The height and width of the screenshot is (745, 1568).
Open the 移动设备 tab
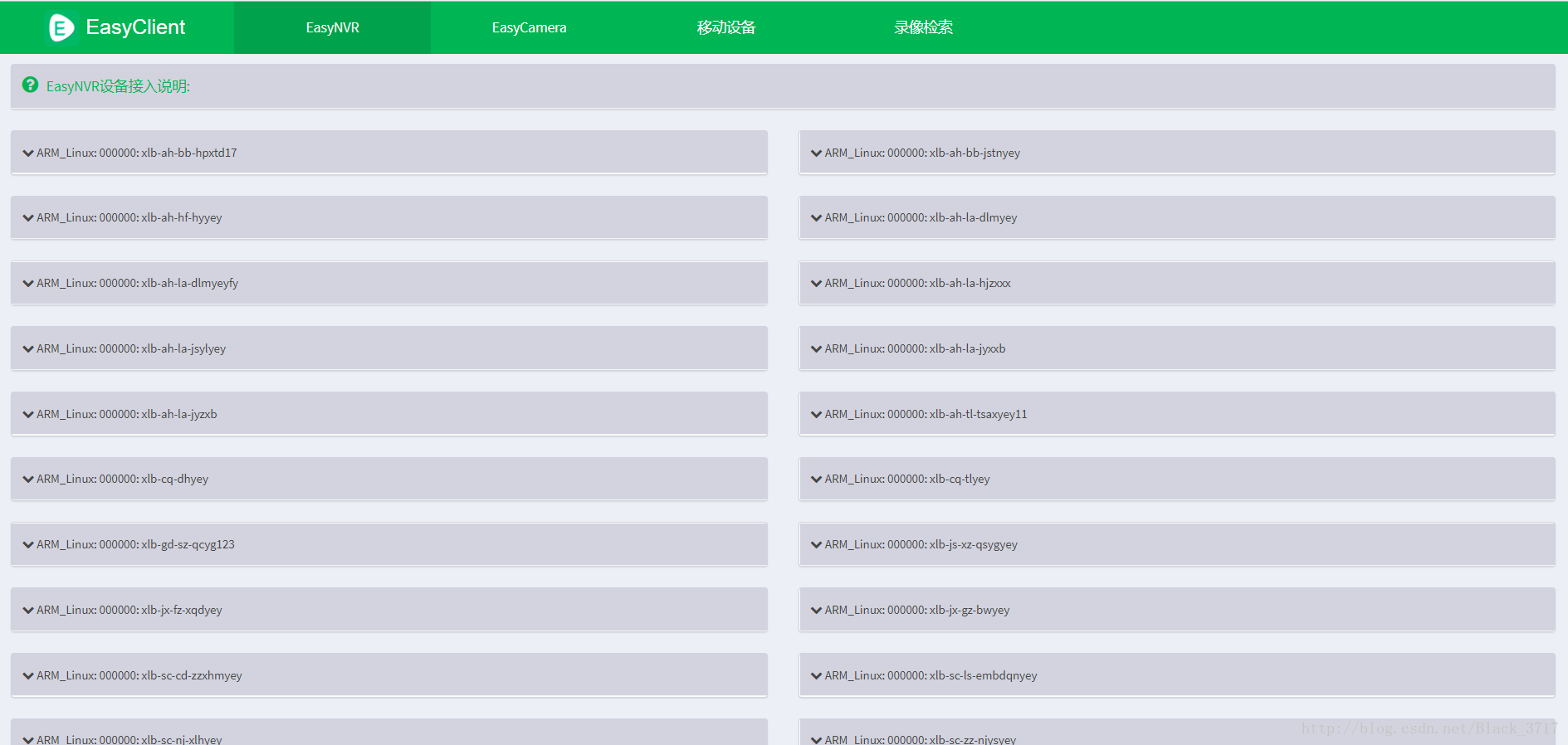pos(726,27)
